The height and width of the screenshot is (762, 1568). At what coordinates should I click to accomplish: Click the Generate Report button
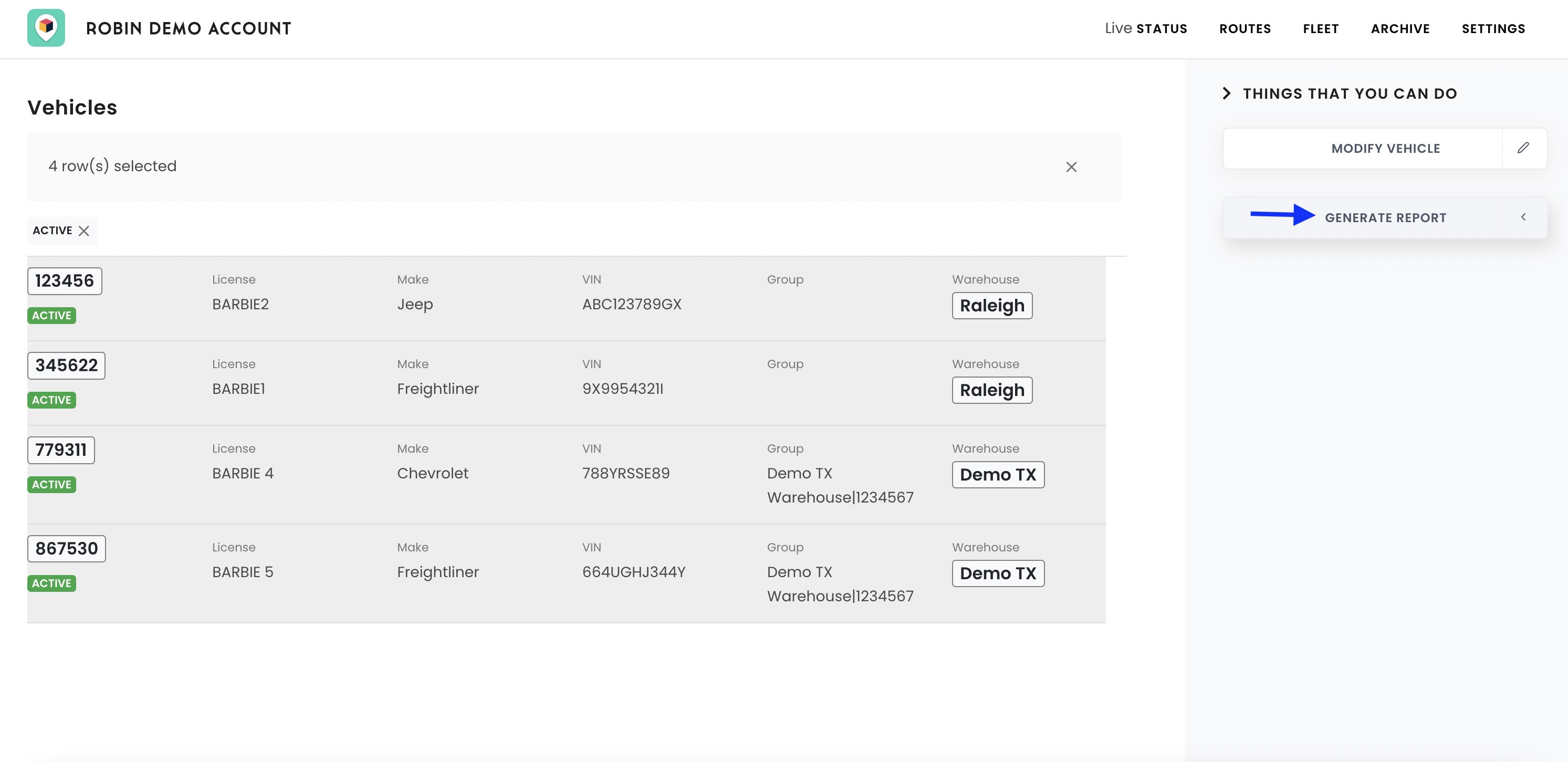(1385, 218)
